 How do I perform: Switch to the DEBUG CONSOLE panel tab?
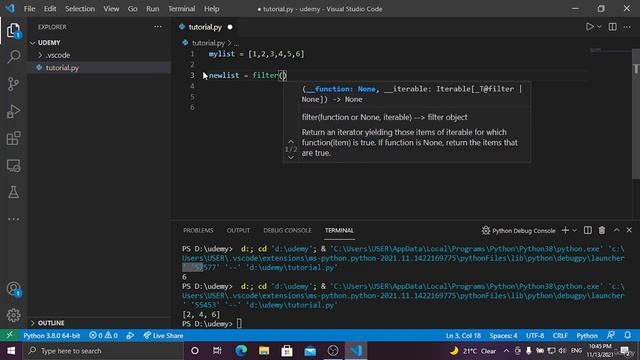[287, 231]
